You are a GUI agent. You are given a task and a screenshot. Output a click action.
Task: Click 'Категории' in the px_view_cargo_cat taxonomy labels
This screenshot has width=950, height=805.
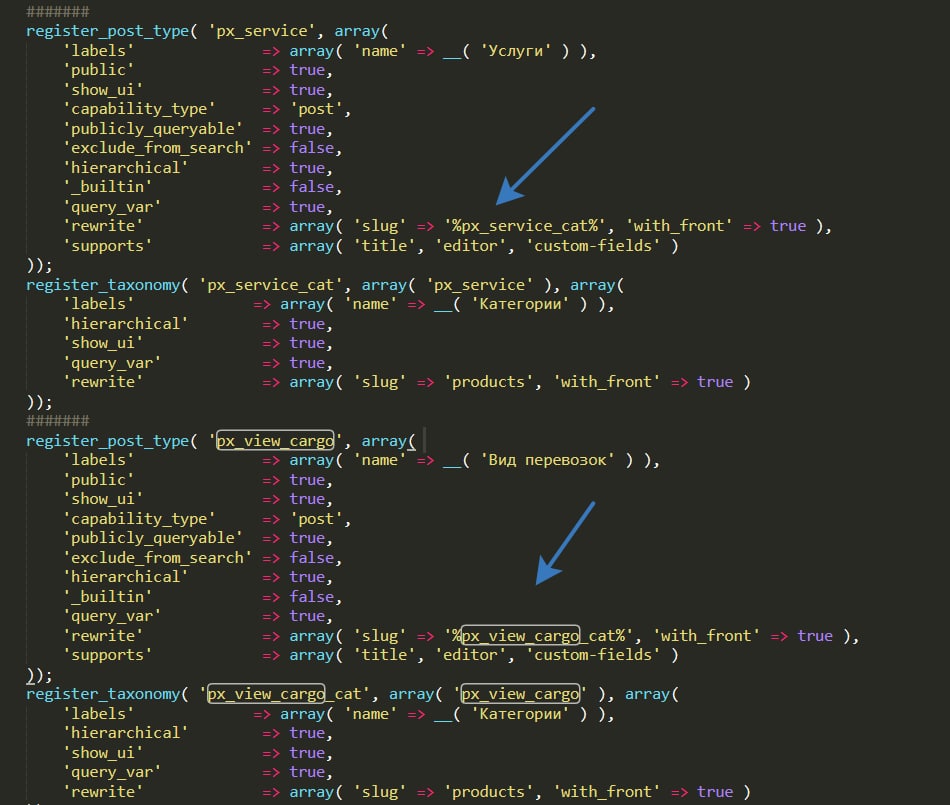520,714
